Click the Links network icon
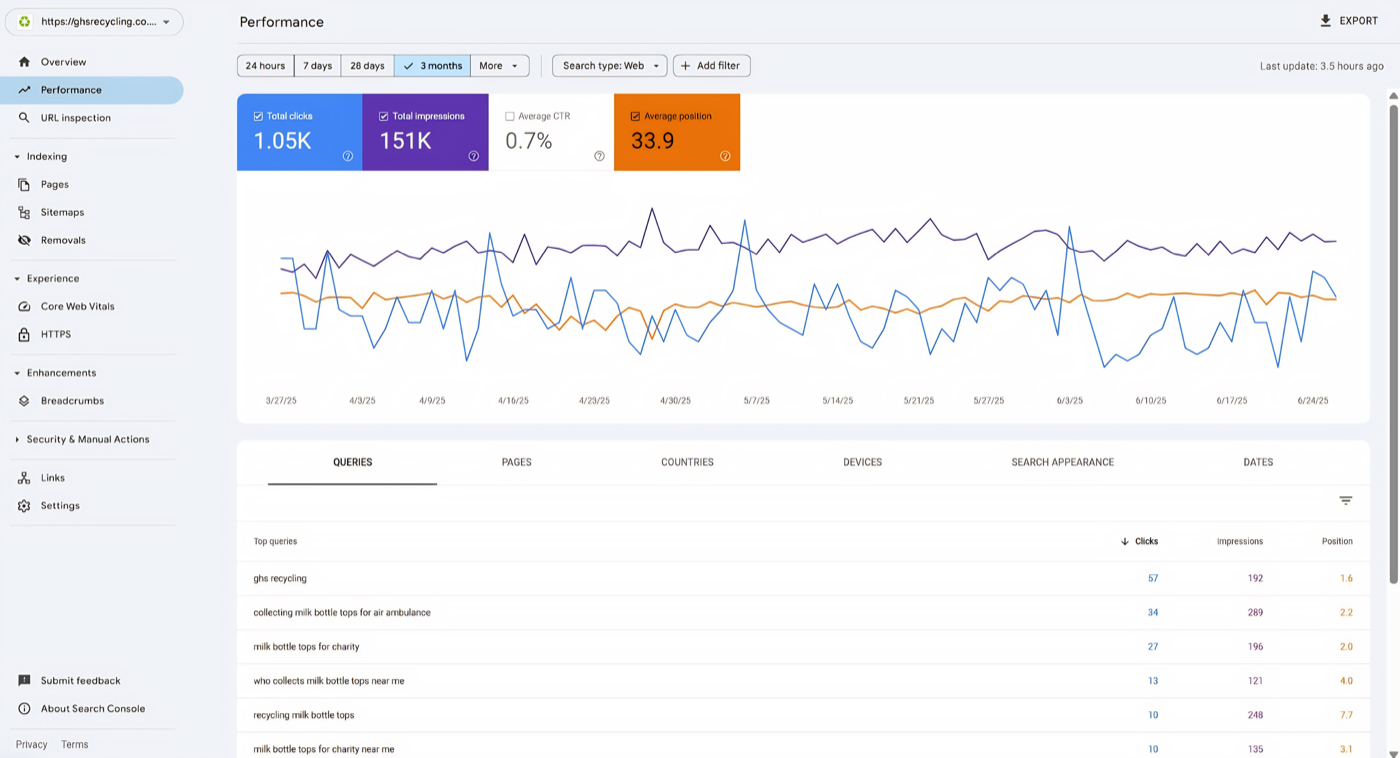Viewport: 1400px width, 758px height. pyautogui.click(x=24, y=478)
